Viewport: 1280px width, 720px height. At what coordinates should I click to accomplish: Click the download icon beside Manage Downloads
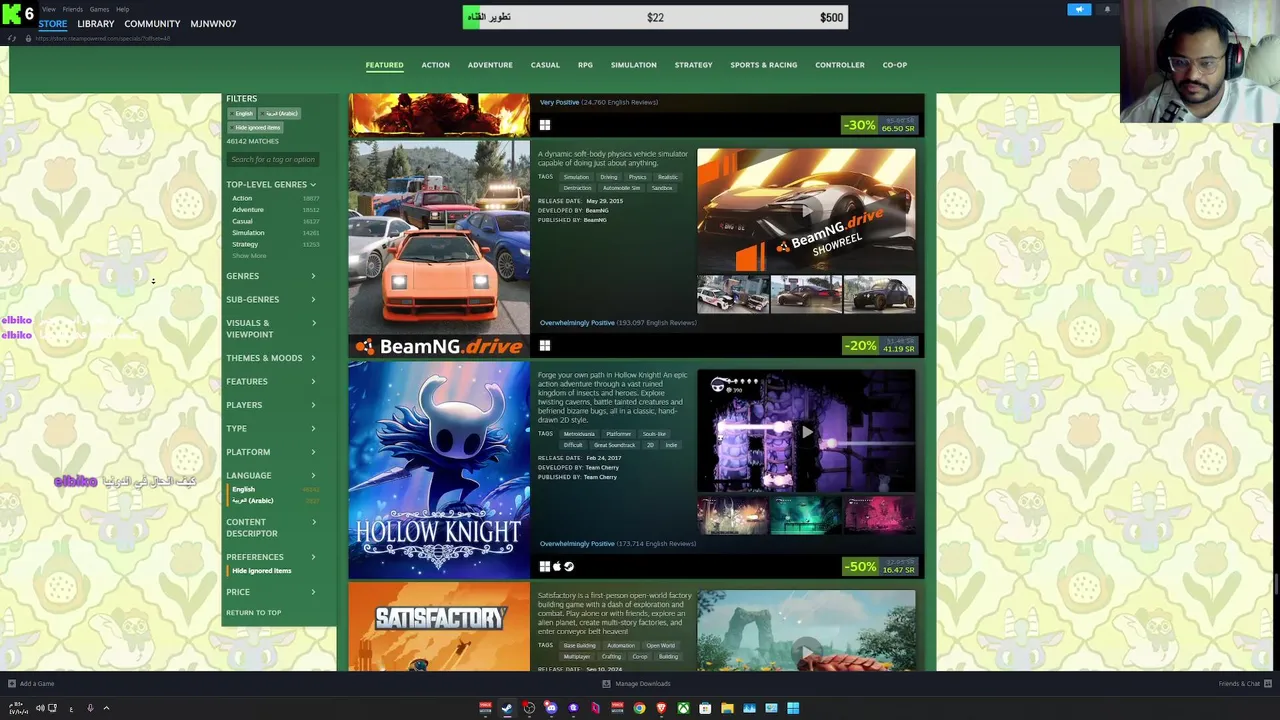pos(606,684)
